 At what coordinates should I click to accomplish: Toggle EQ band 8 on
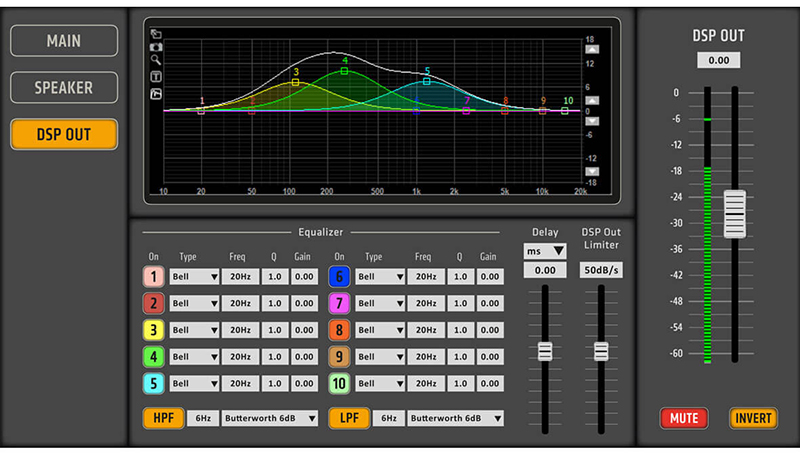point(339,330)
